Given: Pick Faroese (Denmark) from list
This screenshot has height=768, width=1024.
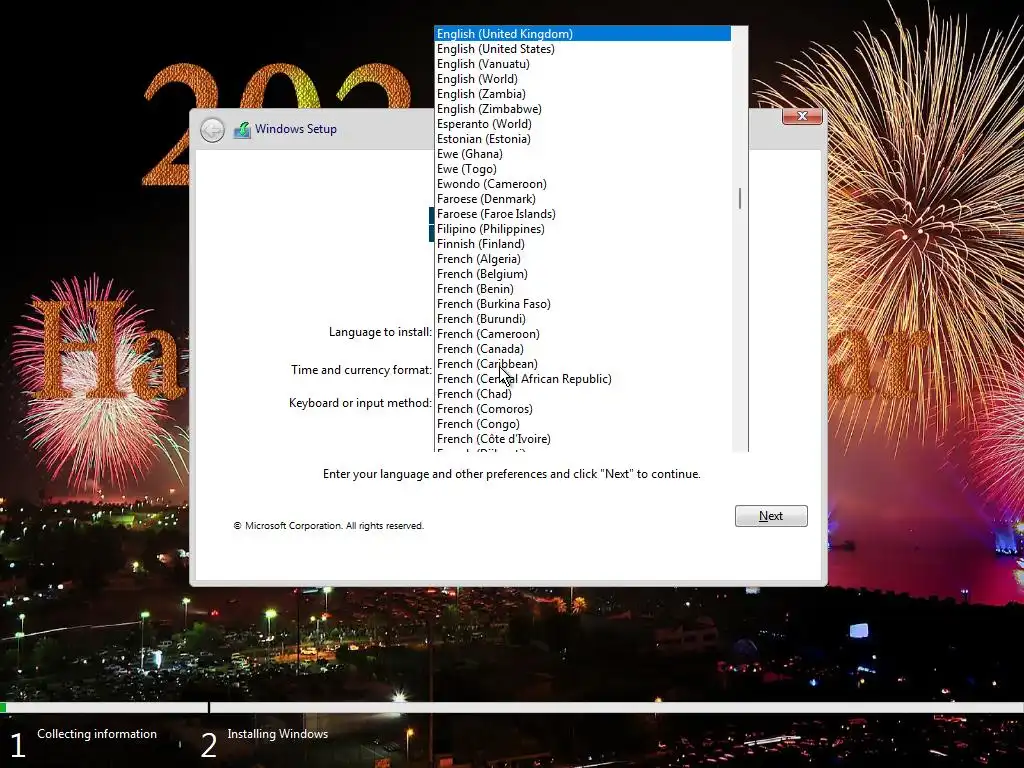Looking at the screenshot, I should (x=583, y=199).
